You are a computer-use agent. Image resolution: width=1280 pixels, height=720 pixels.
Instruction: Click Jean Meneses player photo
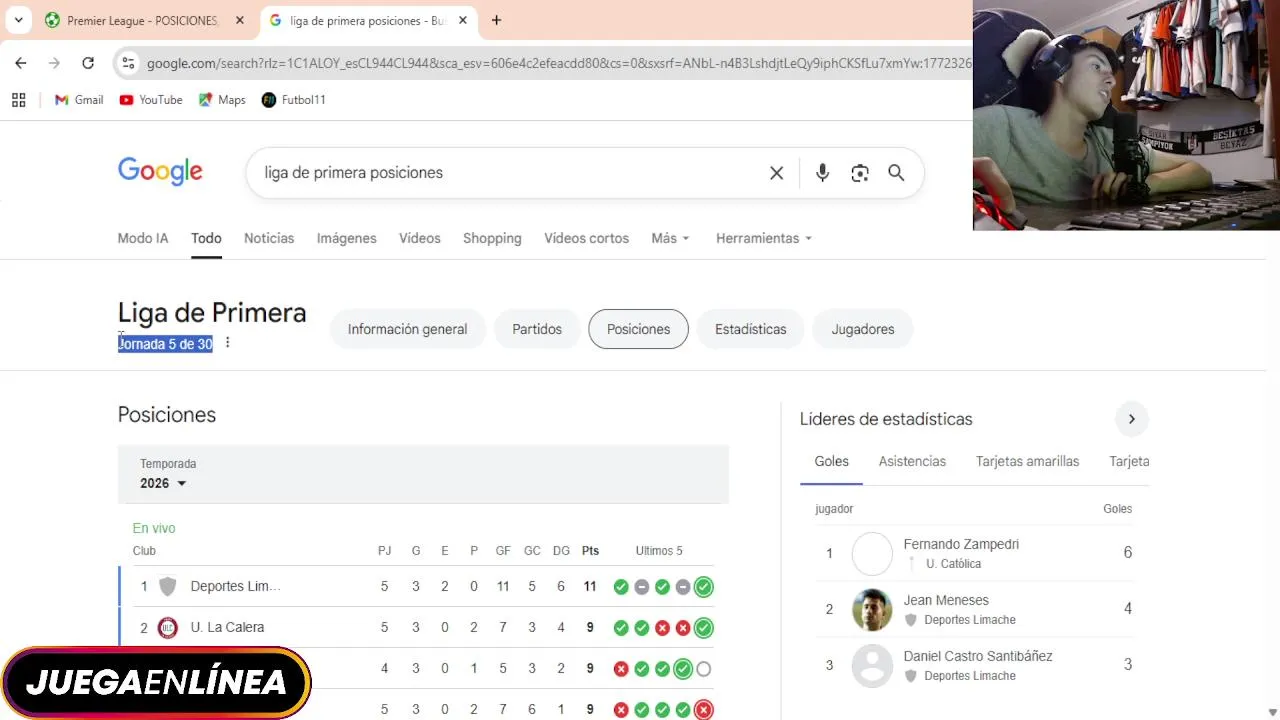872,609
